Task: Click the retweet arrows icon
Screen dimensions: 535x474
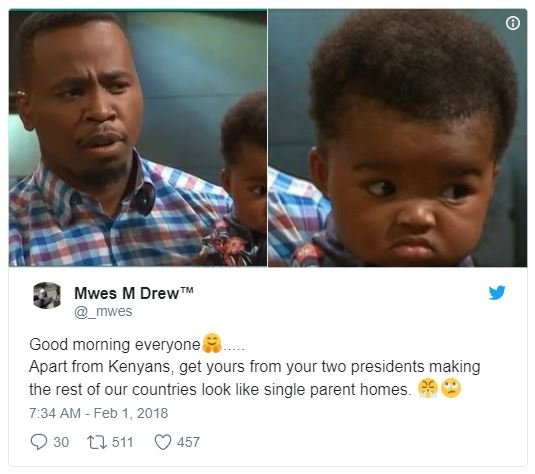Action: click(98, 442)
